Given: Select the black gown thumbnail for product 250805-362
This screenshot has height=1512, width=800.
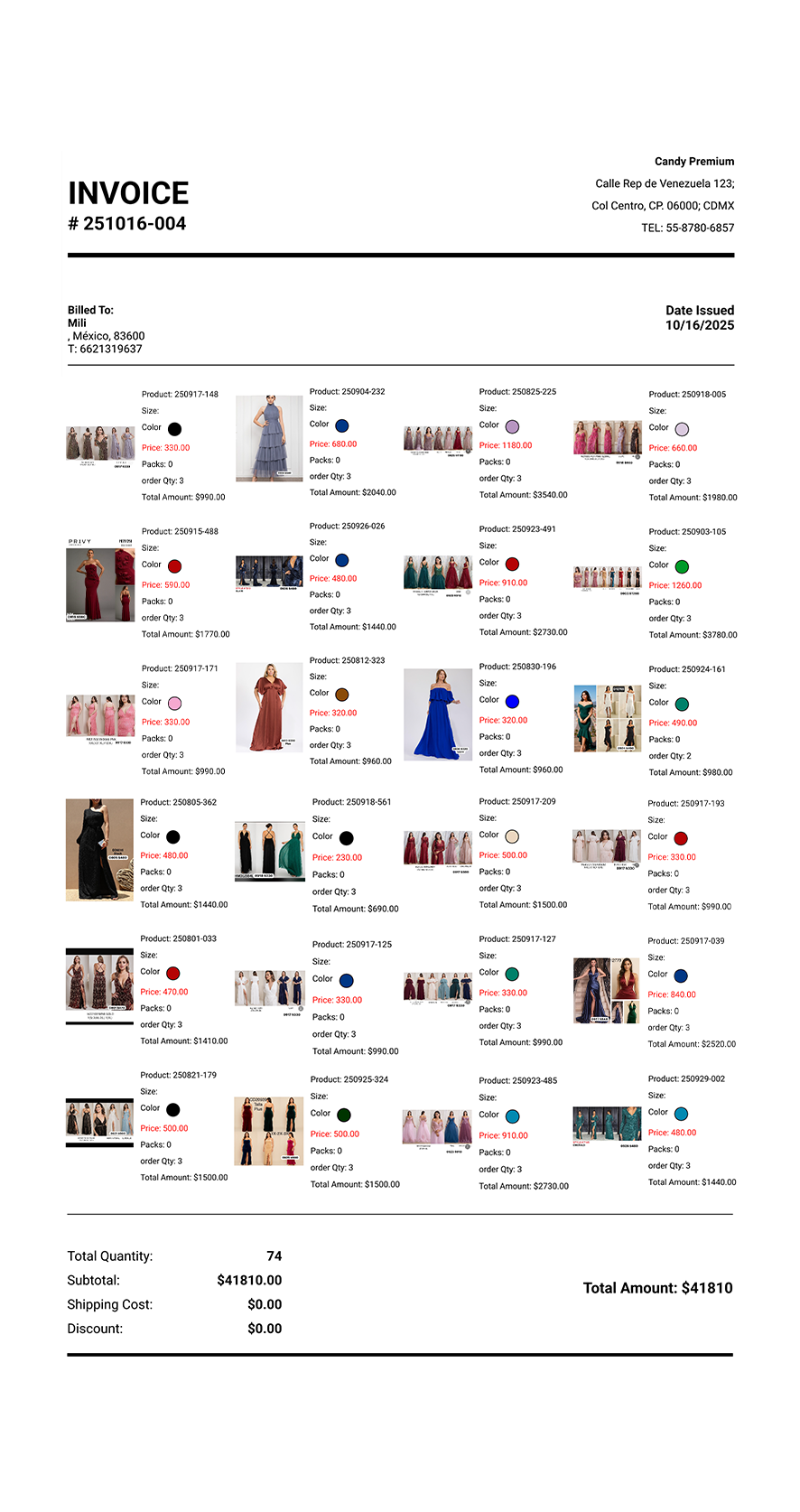Looking at the screenshot, I should (x=99, y=849).
